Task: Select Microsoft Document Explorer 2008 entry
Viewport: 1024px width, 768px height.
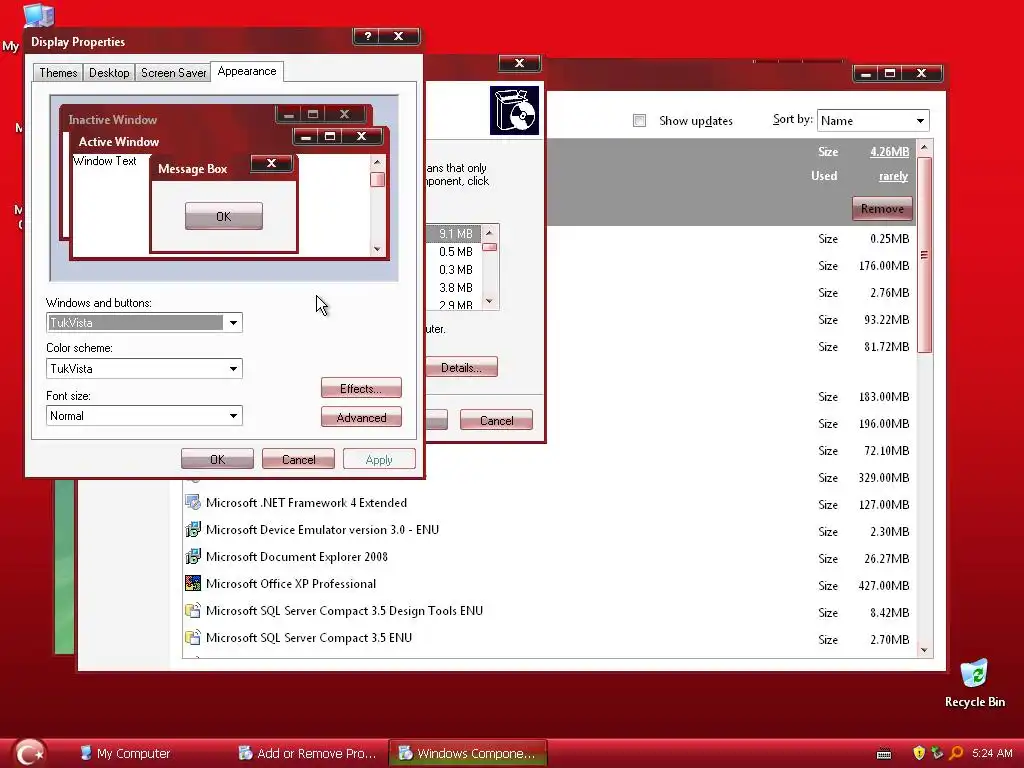Action: tap(296, 556)
